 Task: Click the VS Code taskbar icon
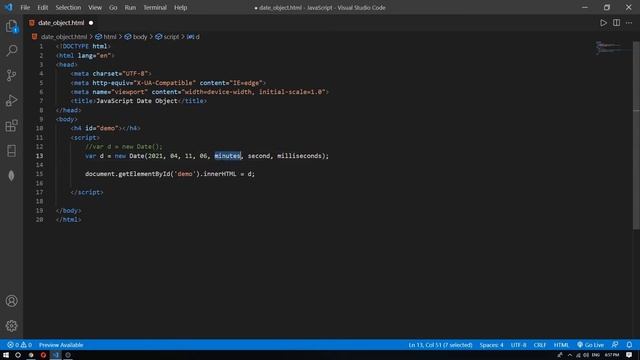[x=56, y=355]
